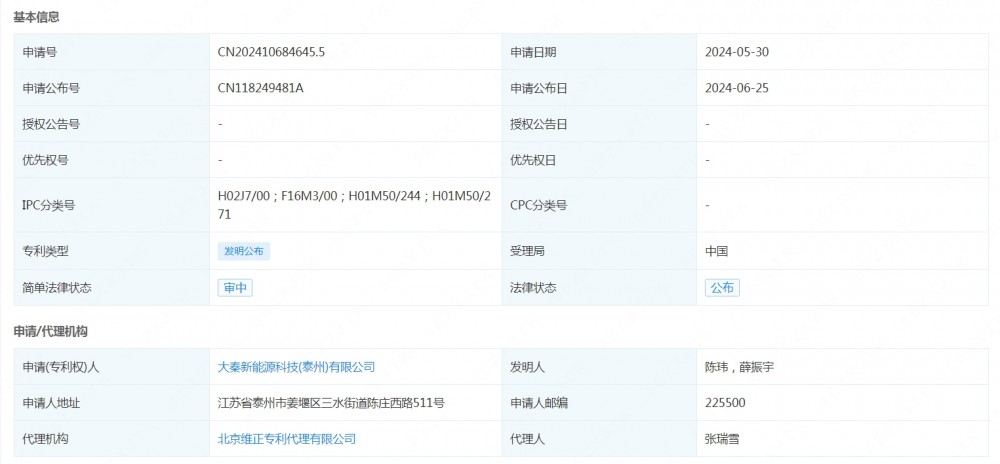
Task: Click the 简单法律状态 label cell
Action: click(57, 288)
